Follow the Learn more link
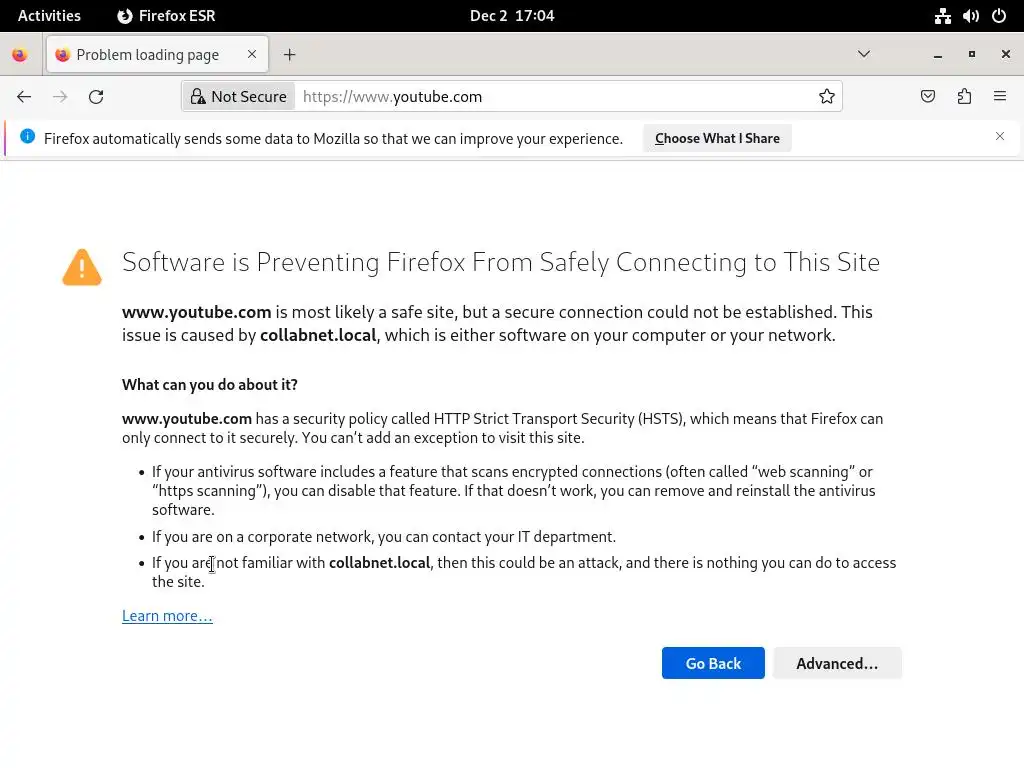 coord(167,616)
